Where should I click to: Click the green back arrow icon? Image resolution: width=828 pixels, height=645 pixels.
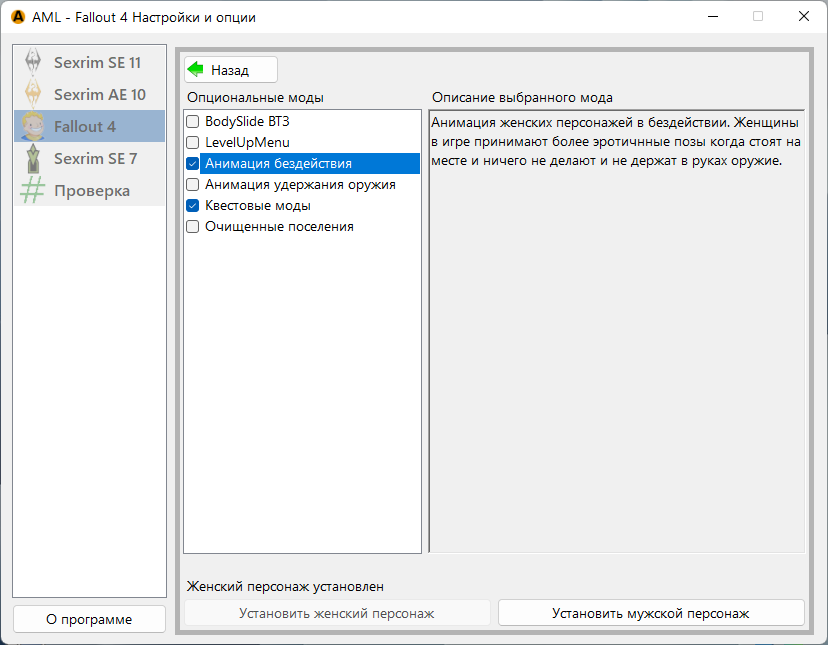coord(196,70)
